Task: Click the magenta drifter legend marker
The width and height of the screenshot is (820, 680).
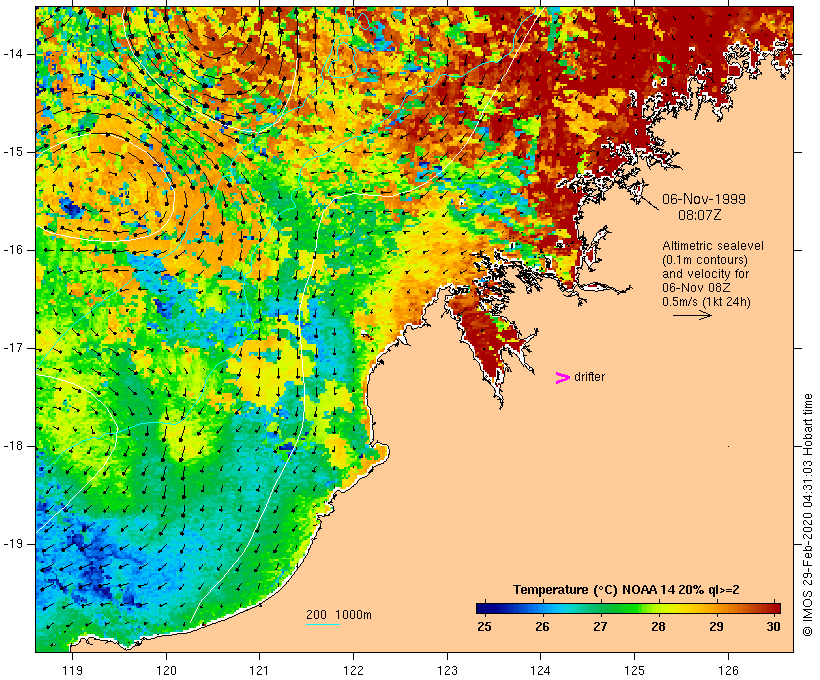Action: click(563, 378)
